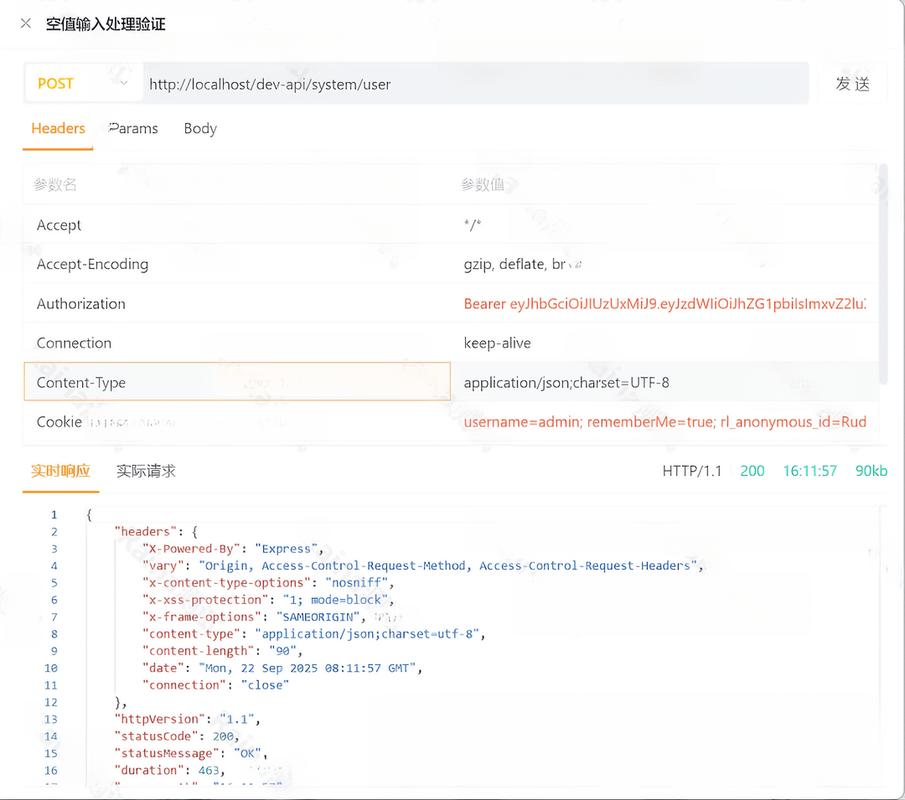The height and width of the screenshot is (800, 905).
Task: Select the Cookie header name
Action: [x=237, y=422]
